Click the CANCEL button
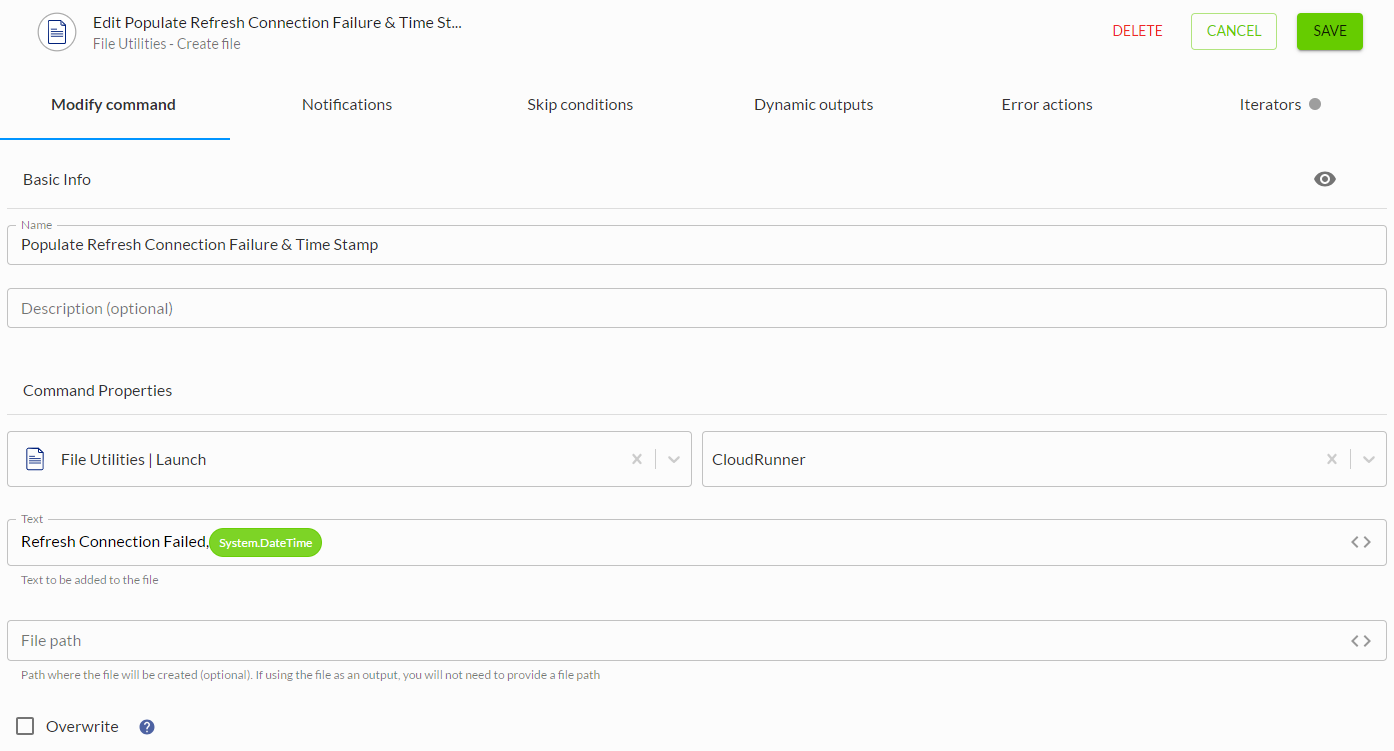Viewport: 1394px width, 751px height. pos(1234,31)
